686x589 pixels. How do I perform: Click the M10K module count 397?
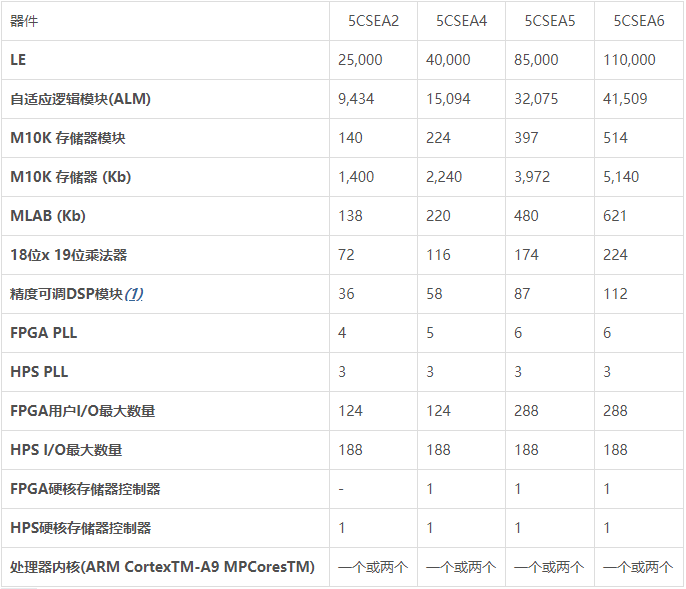(x=526, y=138)
